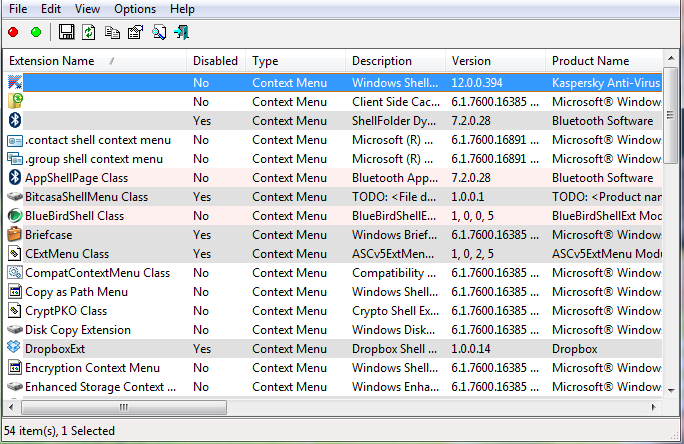
Task: Click the horizontal scrollbar thumb
Action: point(124,407)
